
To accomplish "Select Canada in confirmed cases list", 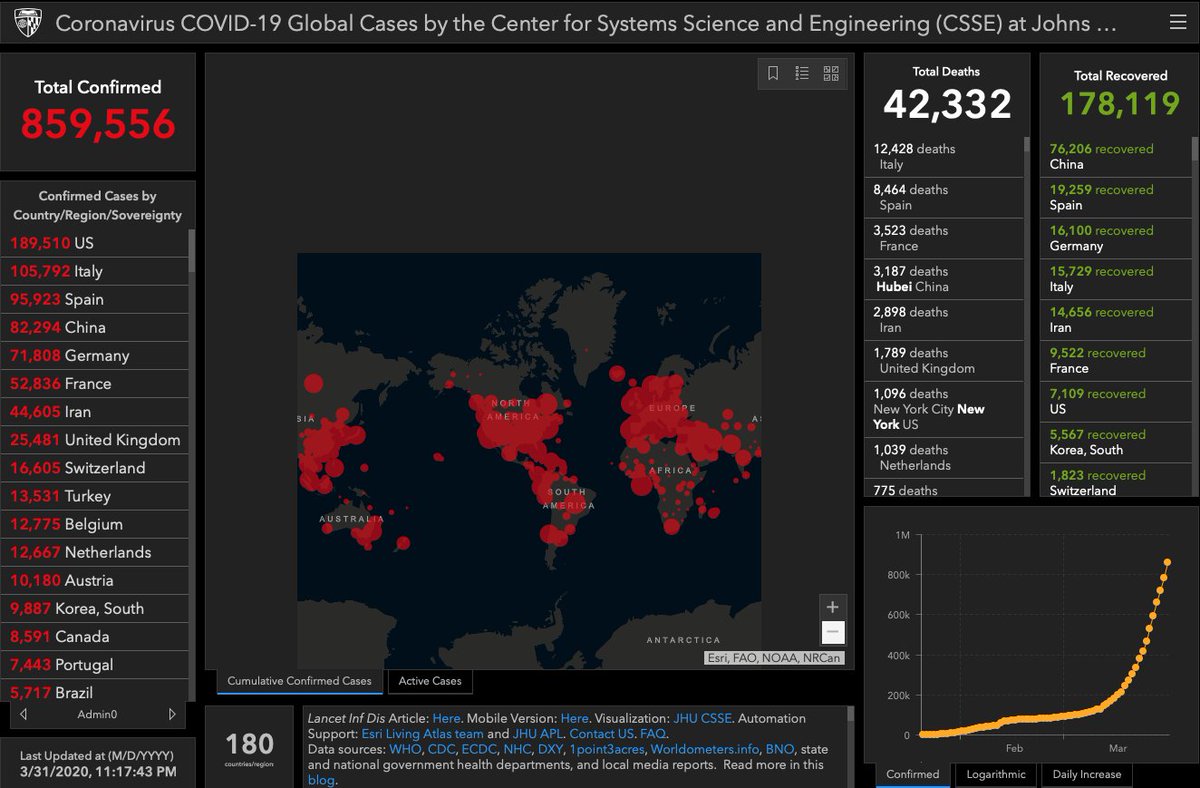I will (x=94, y=636).
